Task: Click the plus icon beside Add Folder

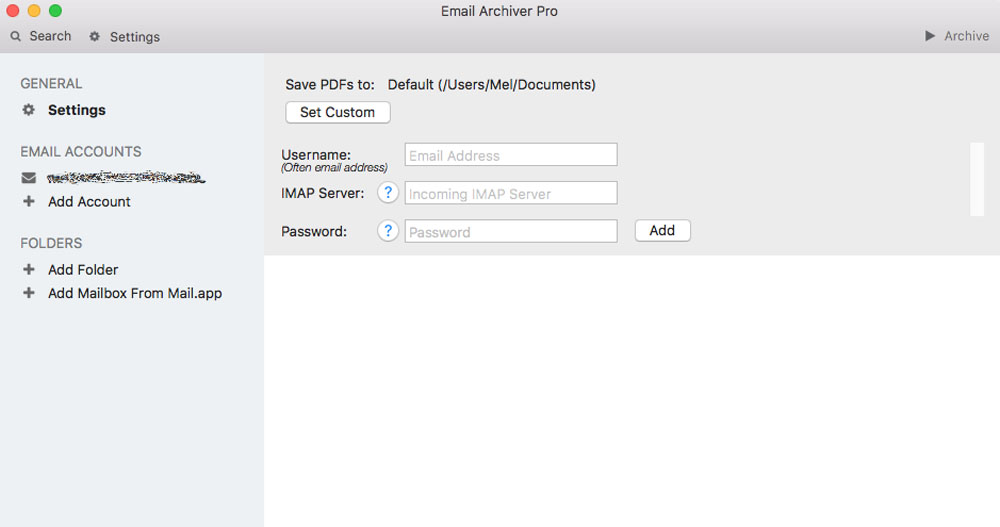Action: coord(29,270)
